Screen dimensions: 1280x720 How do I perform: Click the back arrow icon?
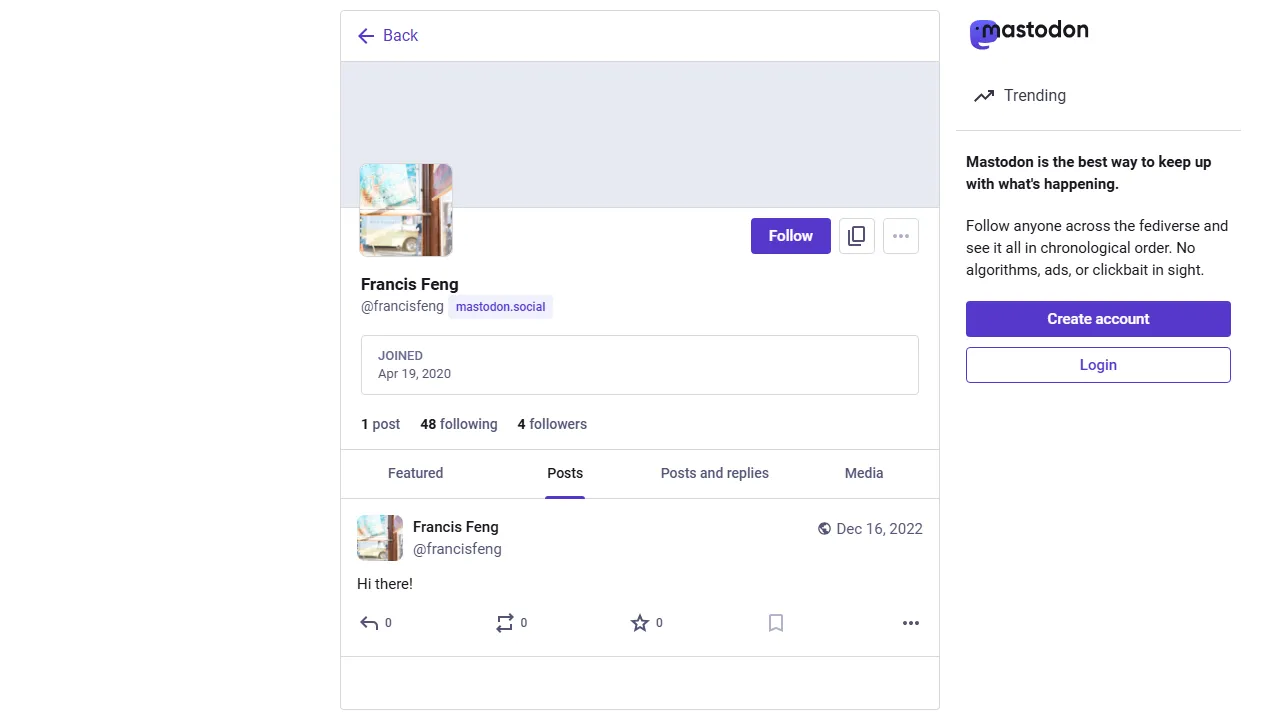click(366, 35)
